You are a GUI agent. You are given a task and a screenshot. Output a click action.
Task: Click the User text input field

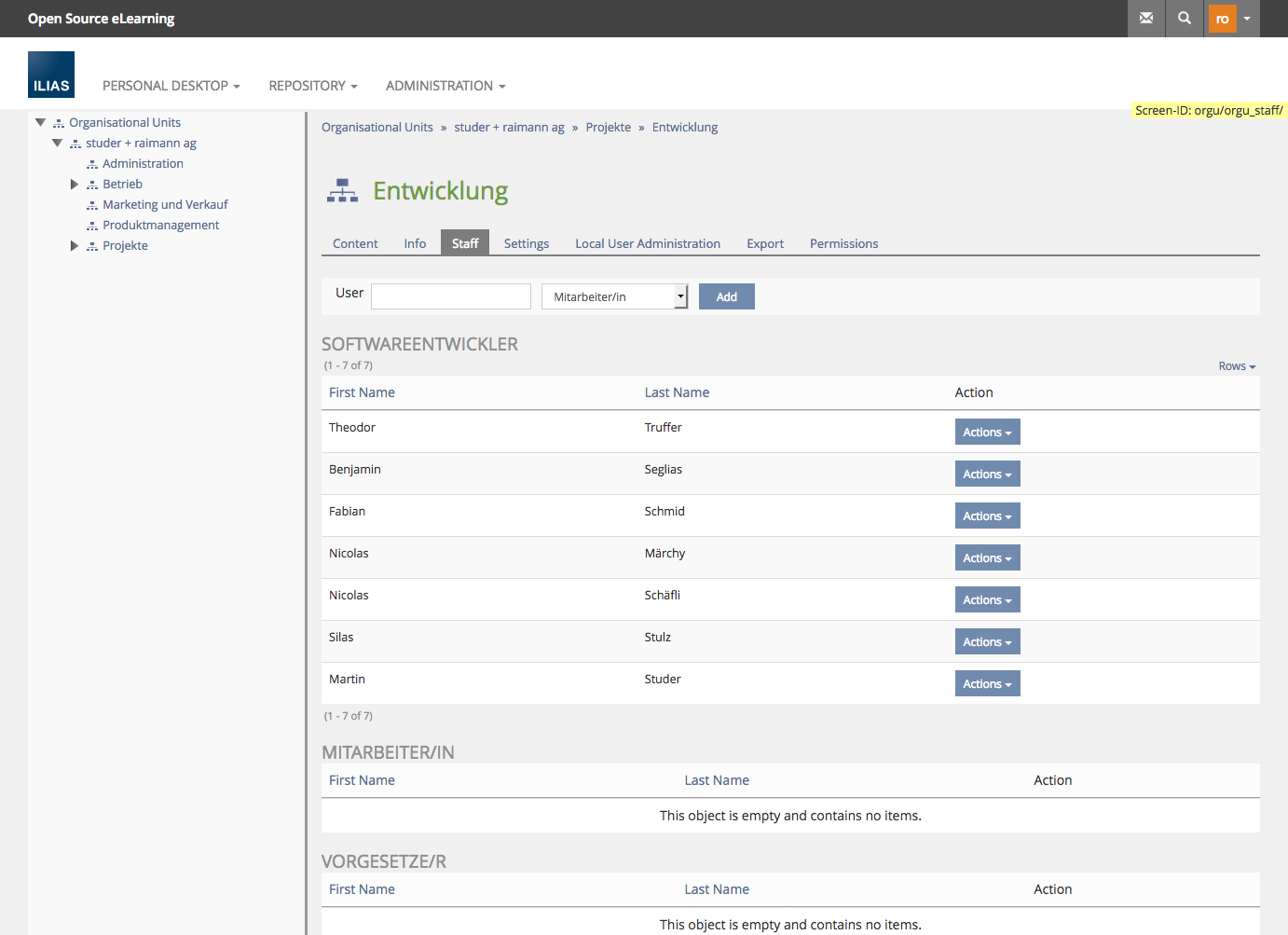click(451, 296)
